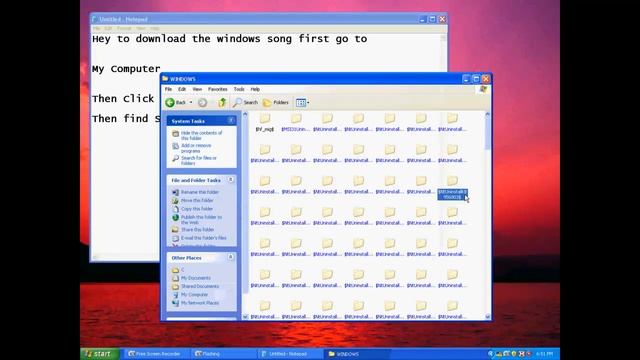The height and width of the screenshot is (360, 640).
Task: Click the My Computer icon in Other Places
Action: click(175, 294)
